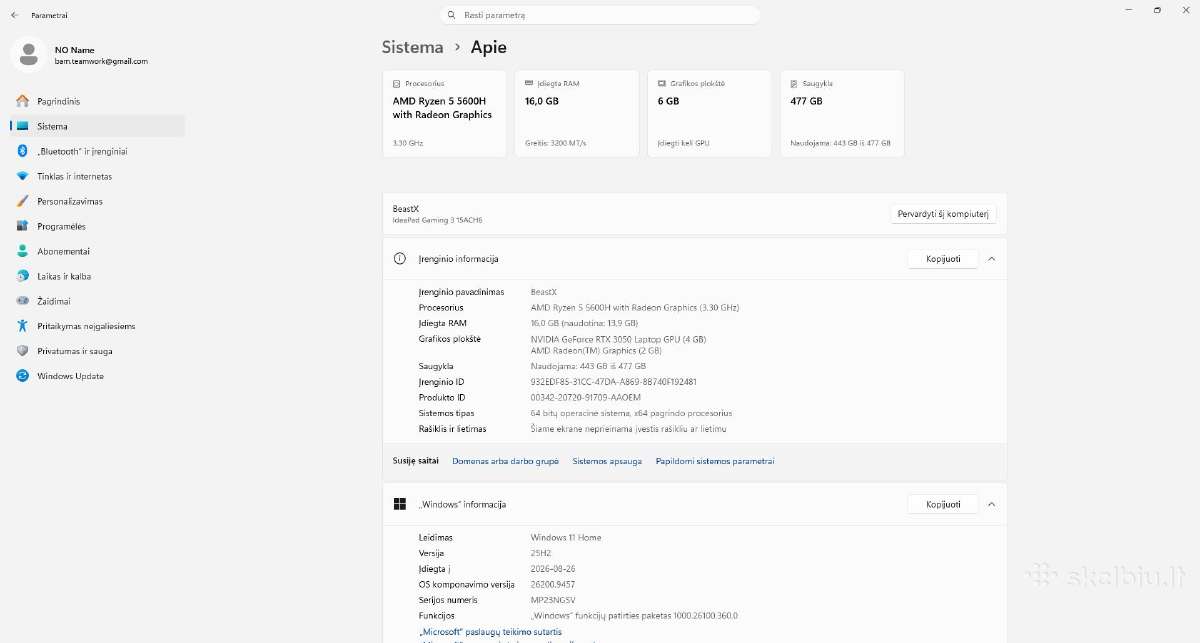Open Tinklas ir internetas Wi-Fi icon
1200x643 pixels.
tap(22, 176)
